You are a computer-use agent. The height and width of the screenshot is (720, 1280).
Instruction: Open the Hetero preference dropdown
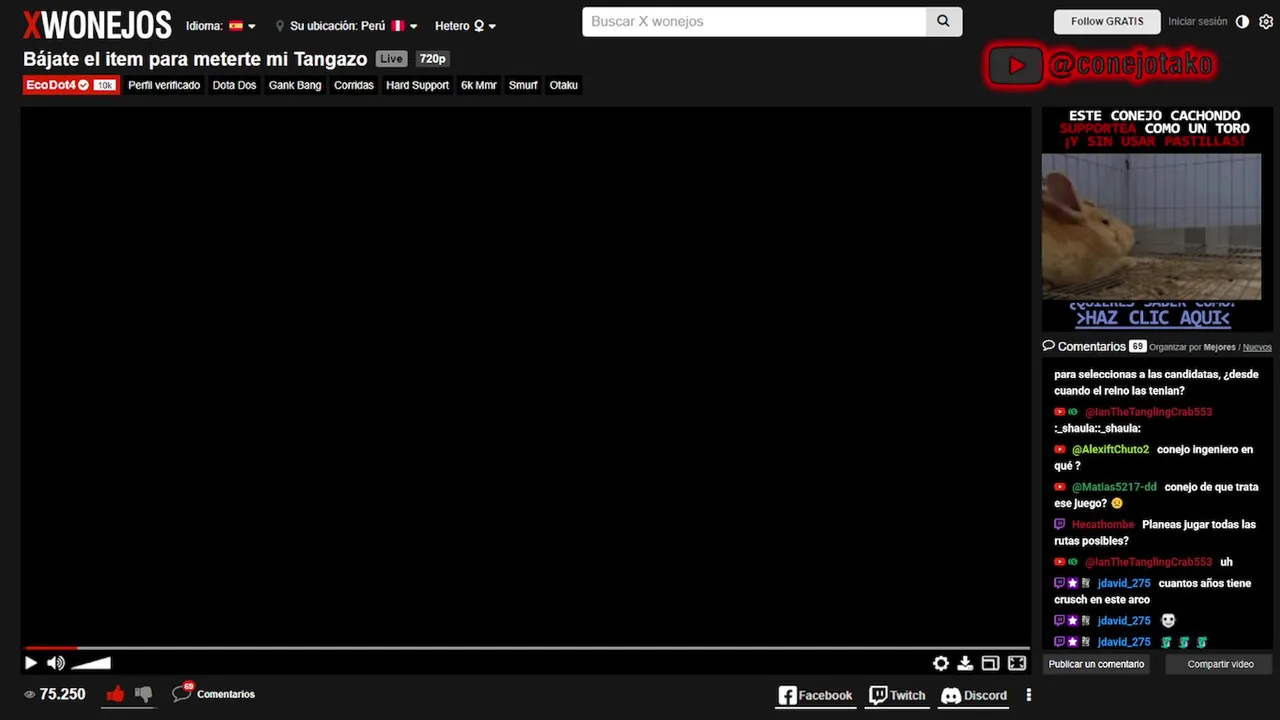466,26
